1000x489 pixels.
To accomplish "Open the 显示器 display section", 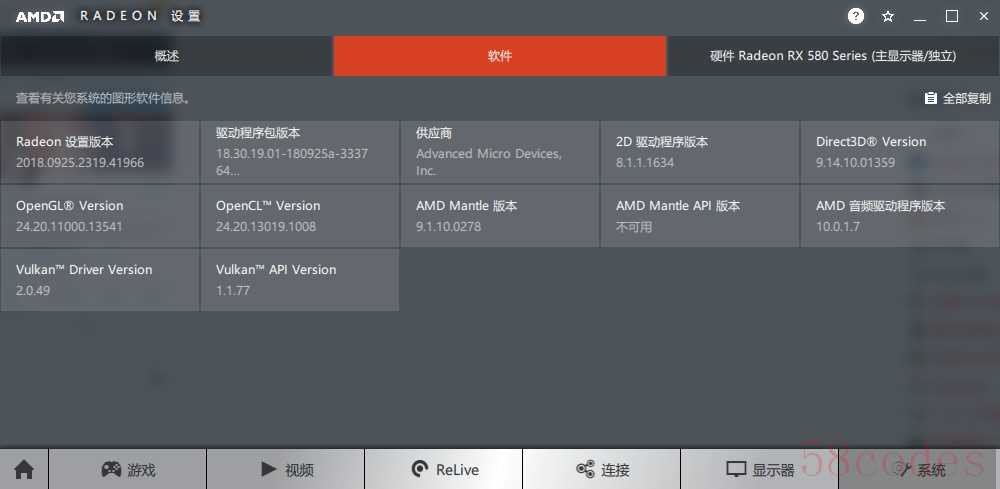I will [x=760, y=470].
